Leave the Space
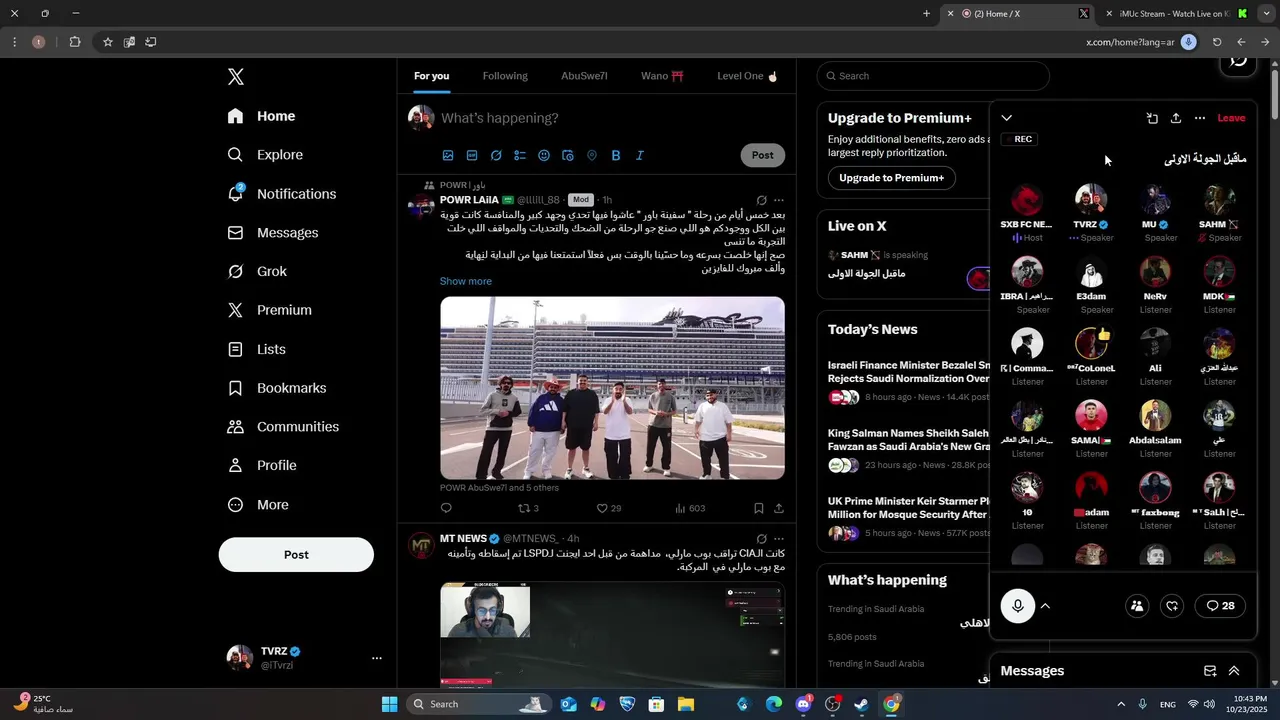 (x=1231, y=118)
